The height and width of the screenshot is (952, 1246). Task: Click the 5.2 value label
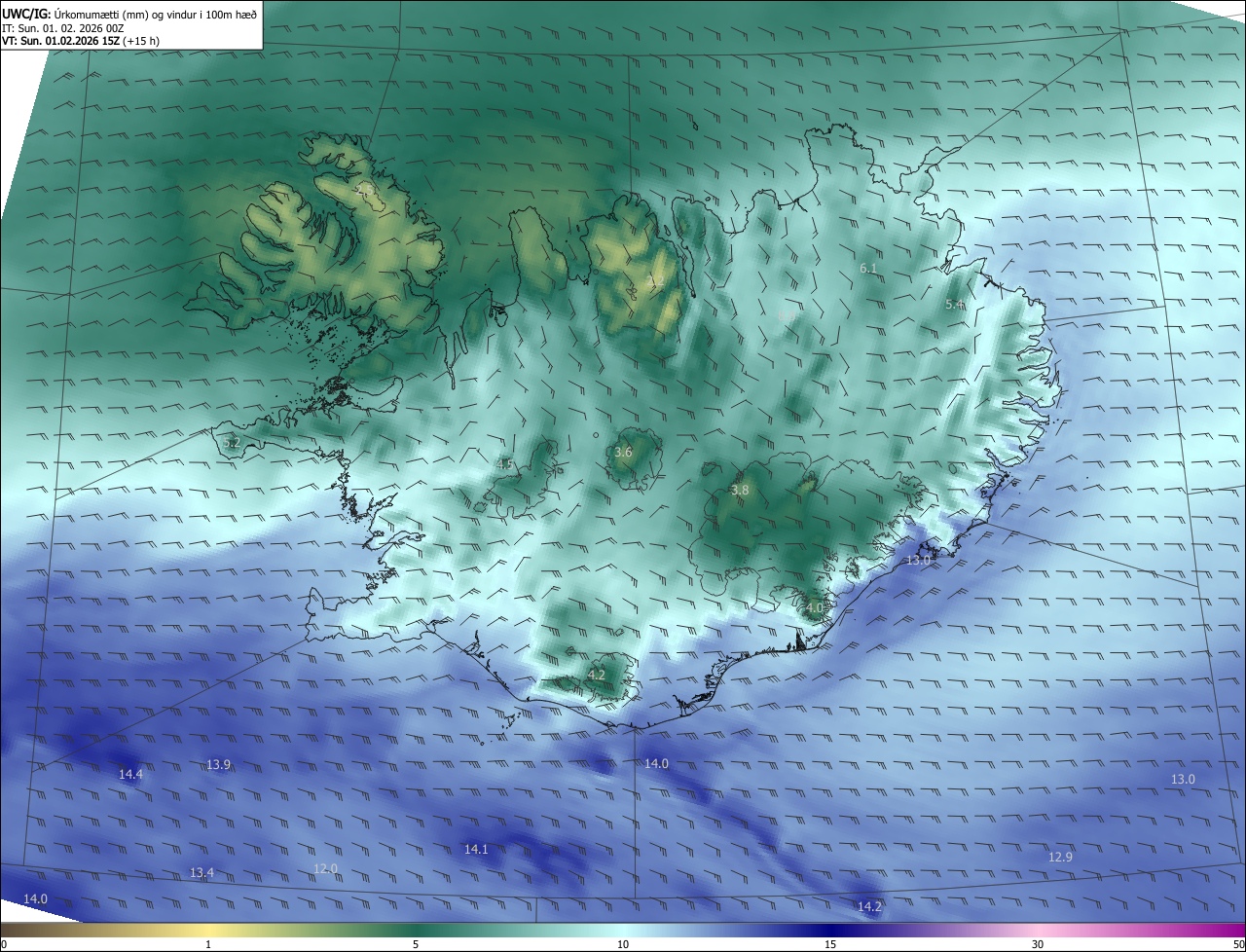232,442
